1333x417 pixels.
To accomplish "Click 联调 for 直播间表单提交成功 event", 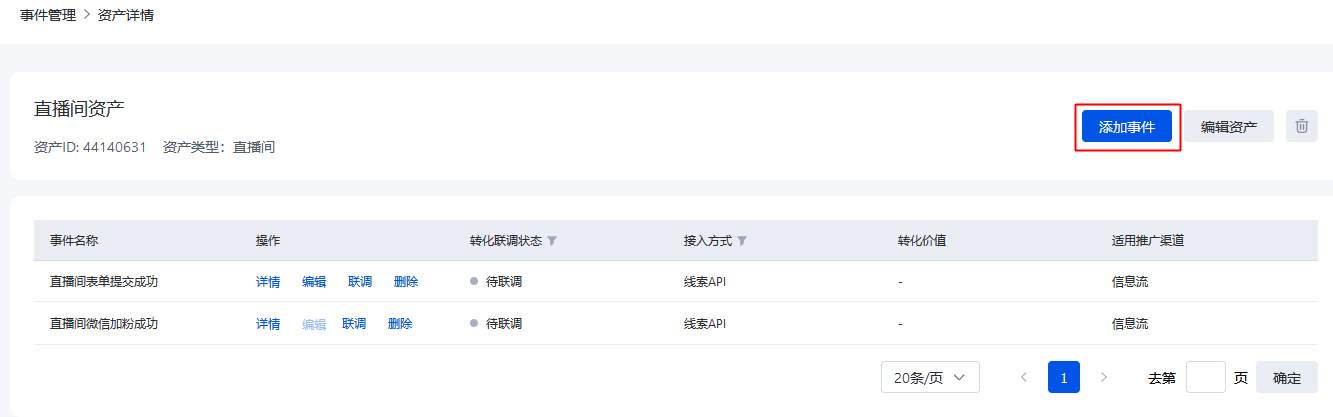I will [360, 282].
